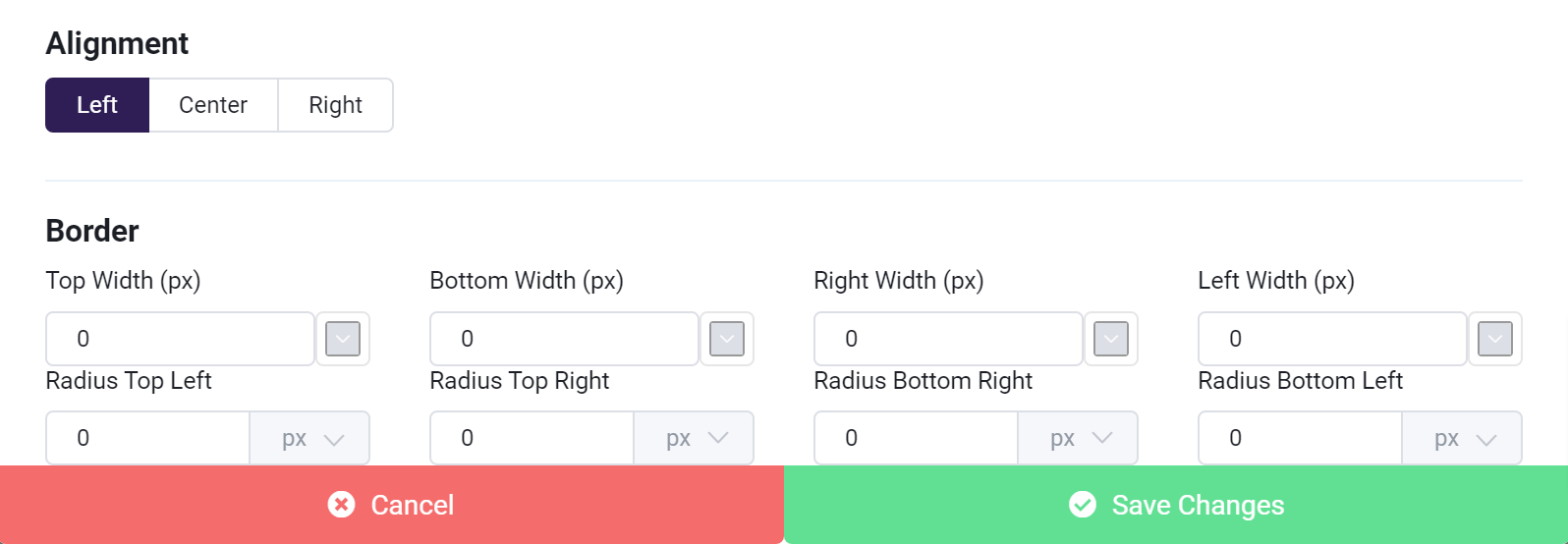Screen dimensions: 1568x544
Task: Select Right alignment option
Action: pyautogui.click(x=335, y=105)
